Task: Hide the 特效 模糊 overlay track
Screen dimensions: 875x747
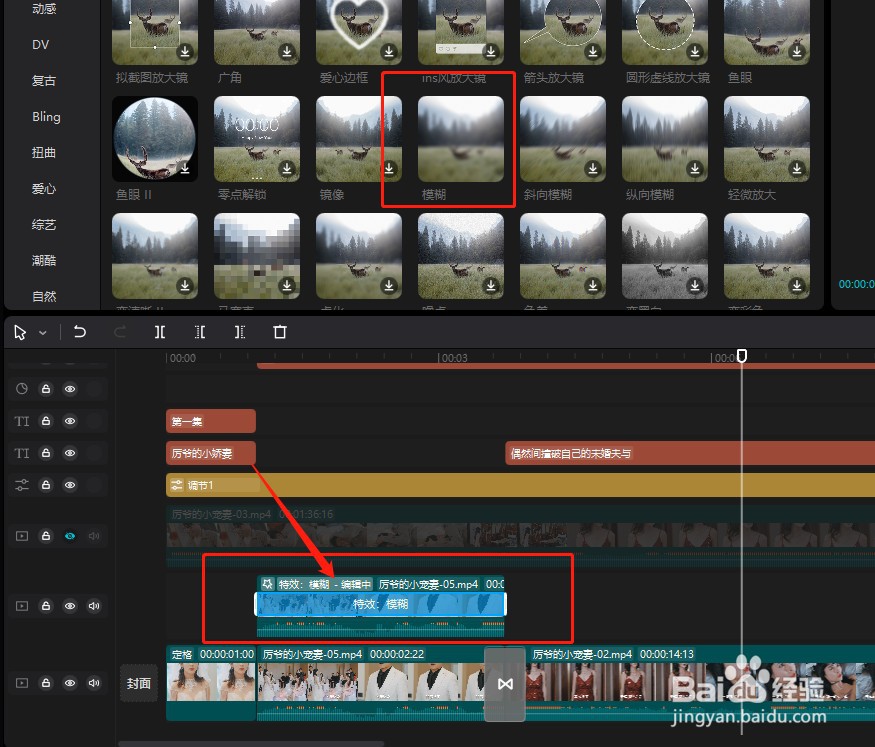Action: pyautogui.click(x=70, y=606)
